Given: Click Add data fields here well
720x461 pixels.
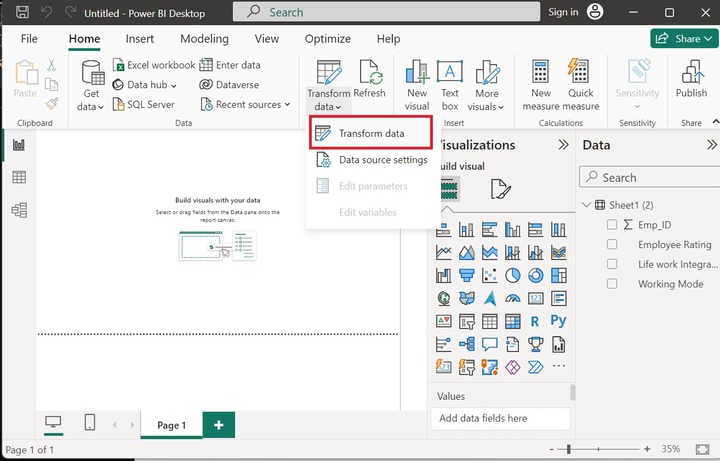Looking at the screenshot, I should [x=501, y=418].
